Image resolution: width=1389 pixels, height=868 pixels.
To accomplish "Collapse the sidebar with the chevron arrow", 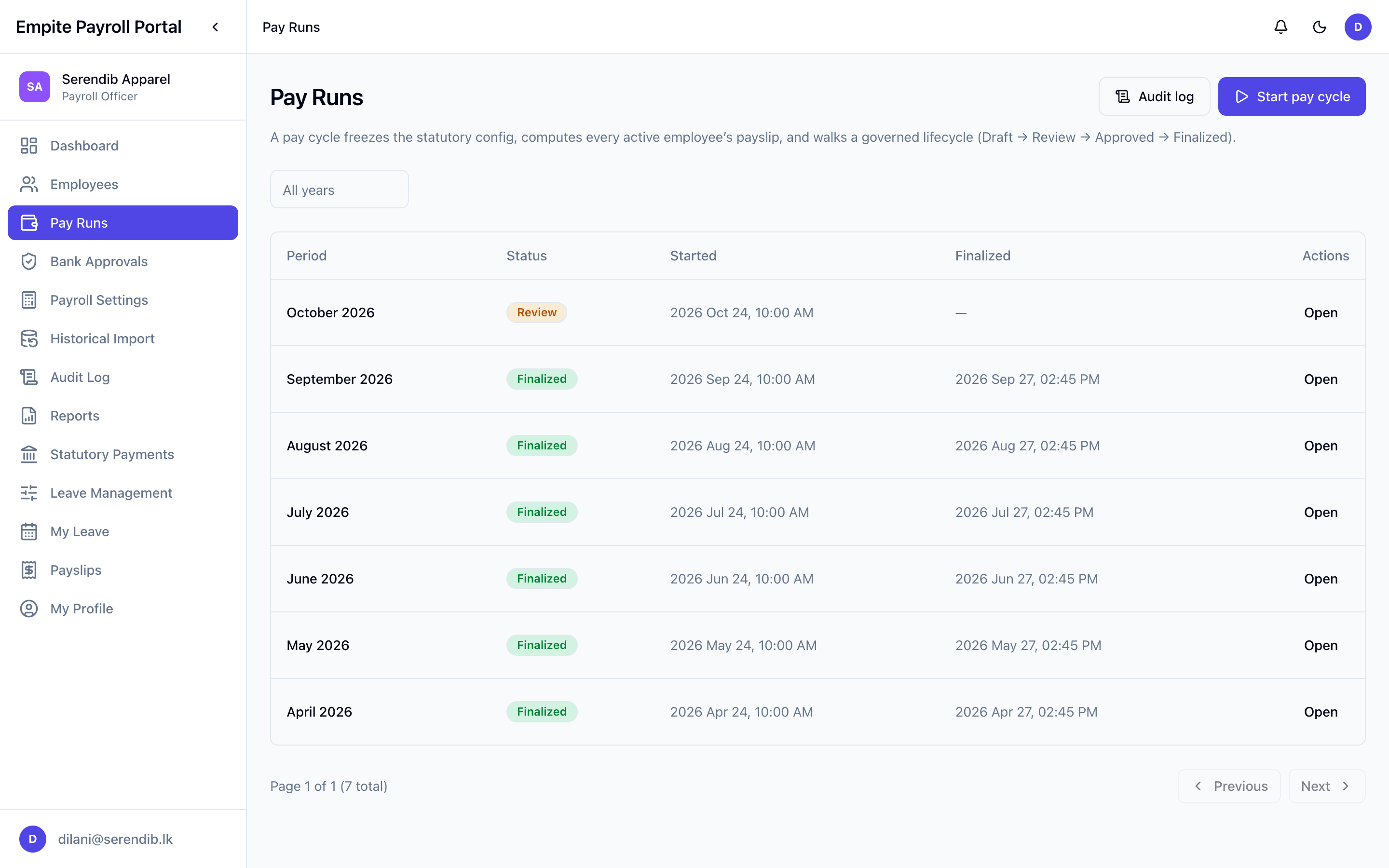I will point(215,27).
